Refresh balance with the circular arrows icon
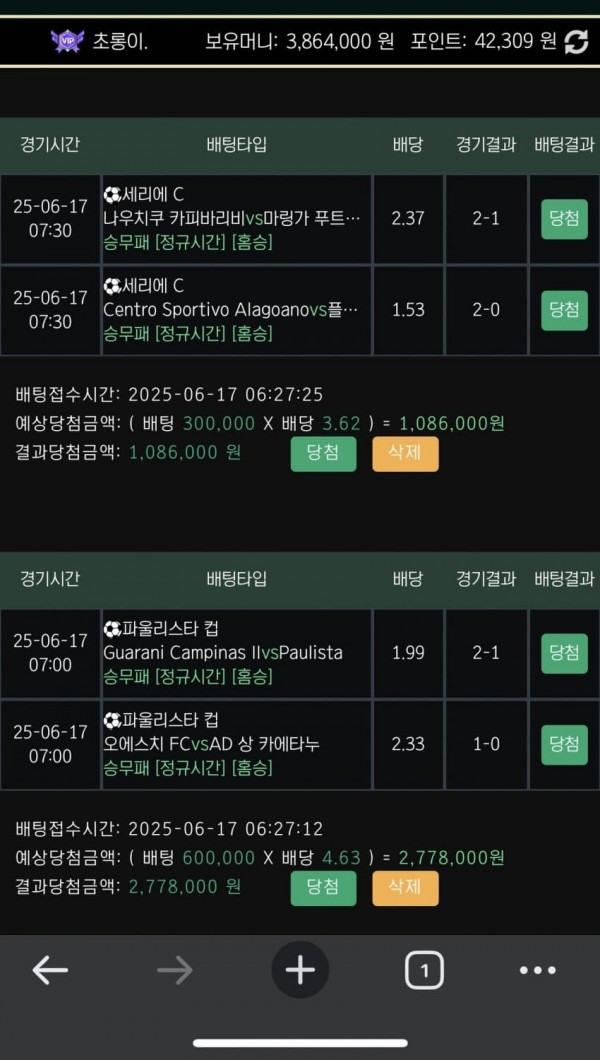 tap(576, 41)
